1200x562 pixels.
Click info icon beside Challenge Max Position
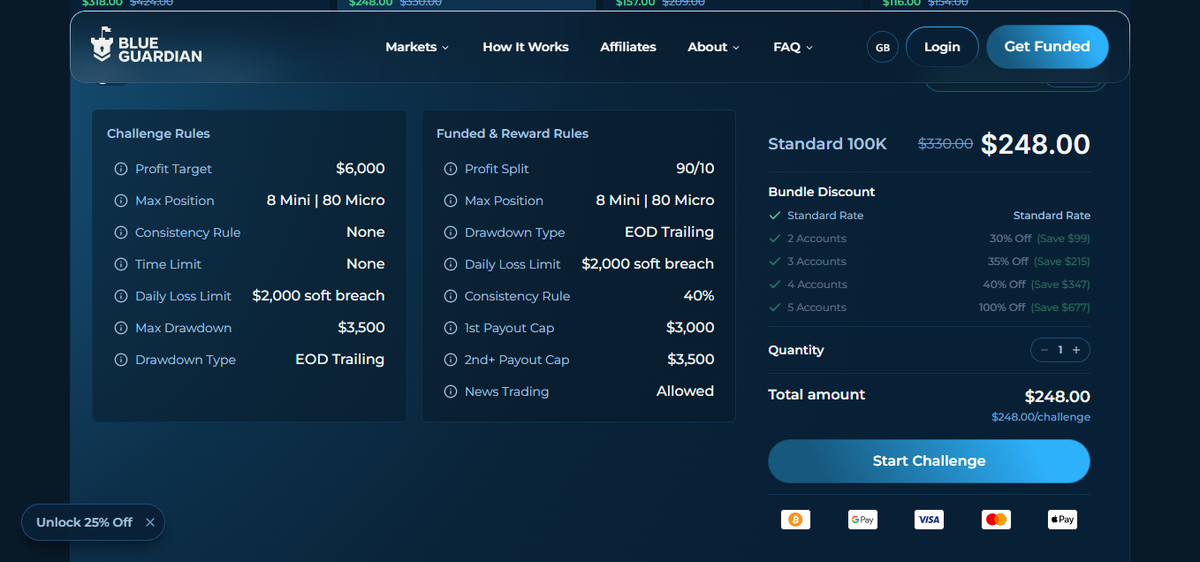pyautogui.click(x=121, y=201)
